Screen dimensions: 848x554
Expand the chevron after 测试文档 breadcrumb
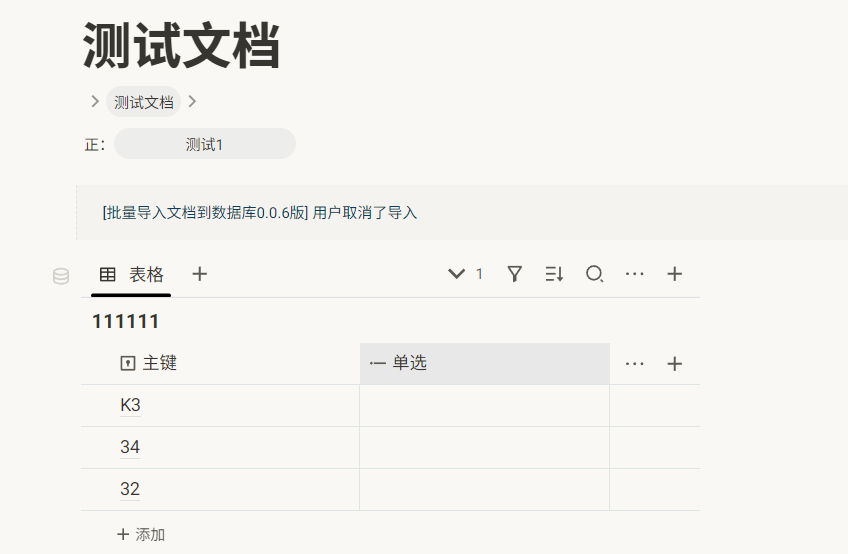tap(192, 101)
